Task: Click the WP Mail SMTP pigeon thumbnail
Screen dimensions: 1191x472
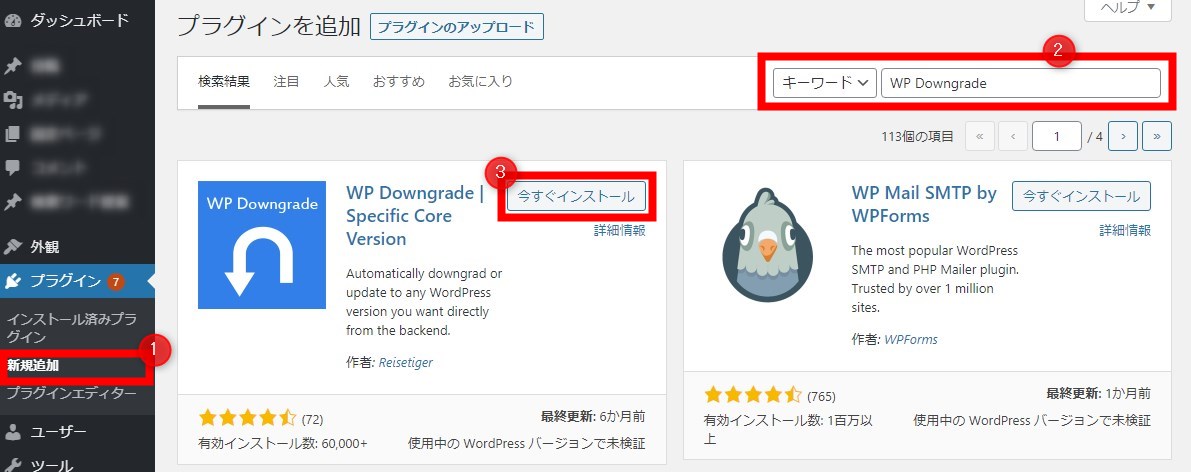Action: coord(768,245)
